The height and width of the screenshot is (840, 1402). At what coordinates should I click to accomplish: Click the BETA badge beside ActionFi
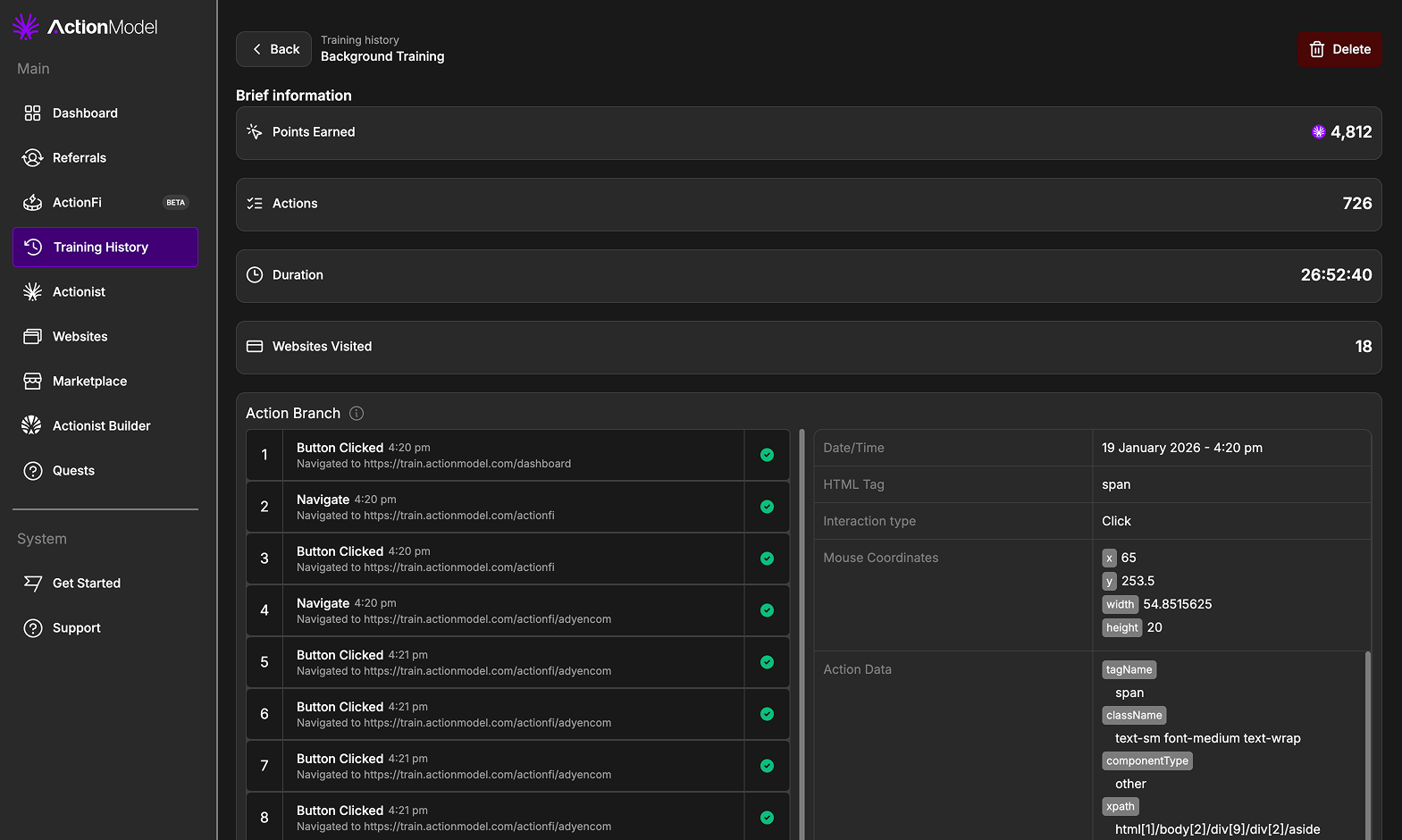click(176, 202)
